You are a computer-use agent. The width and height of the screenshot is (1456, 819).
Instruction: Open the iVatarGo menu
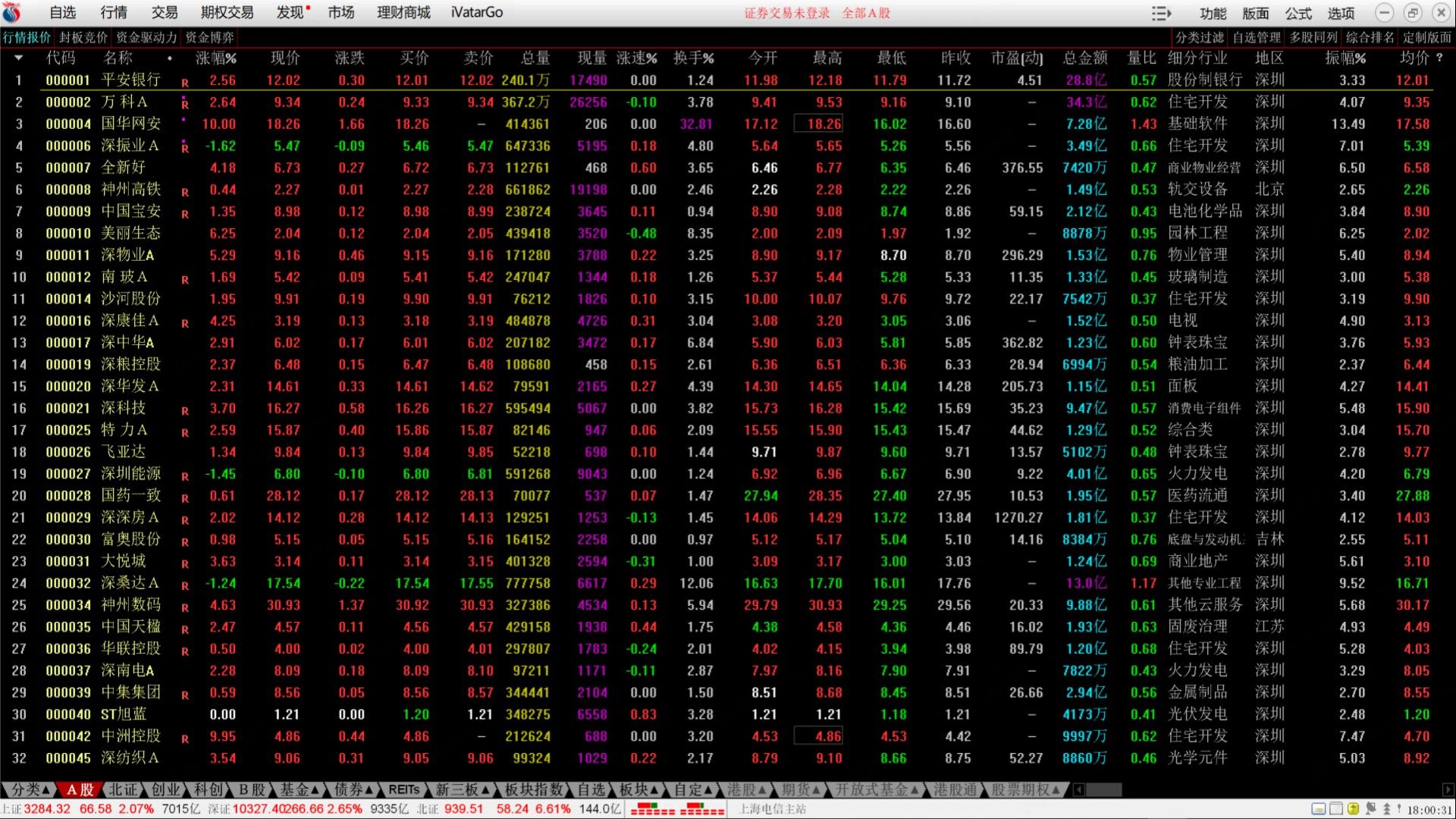pos(477,13)
